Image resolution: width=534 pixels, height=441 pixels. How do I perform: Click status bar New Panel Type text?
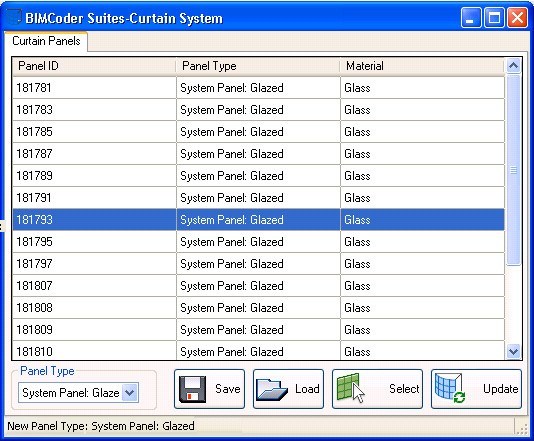(101, 426)
